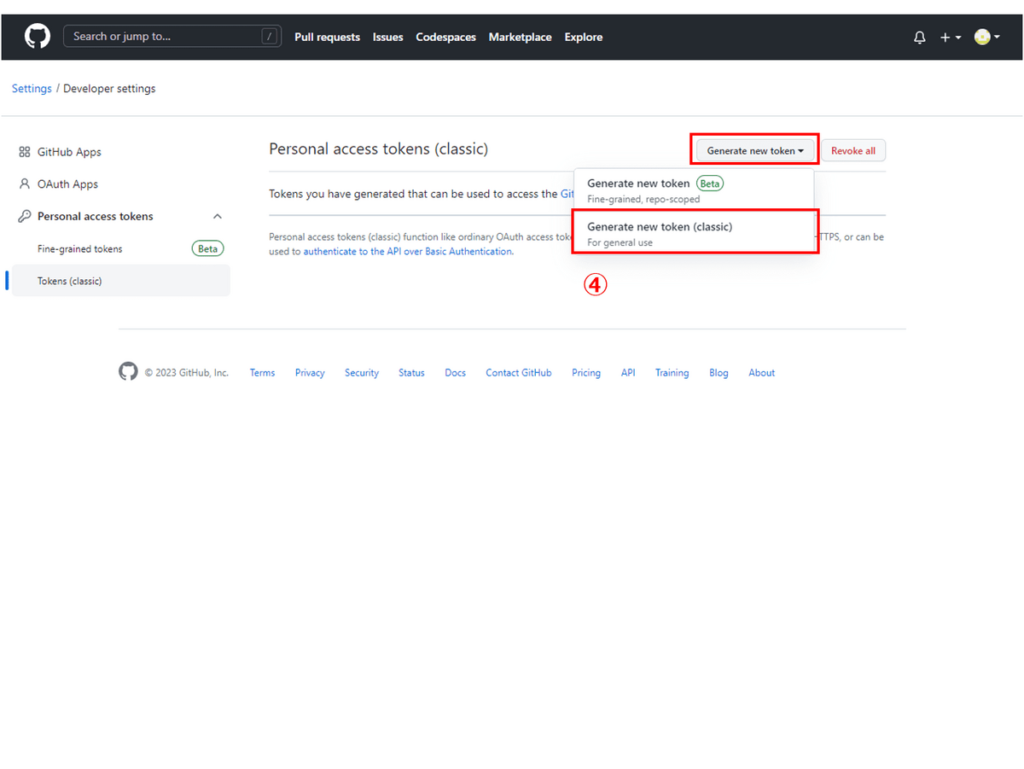Open Fine-grained tokens in sidebar

pos(121,249)
